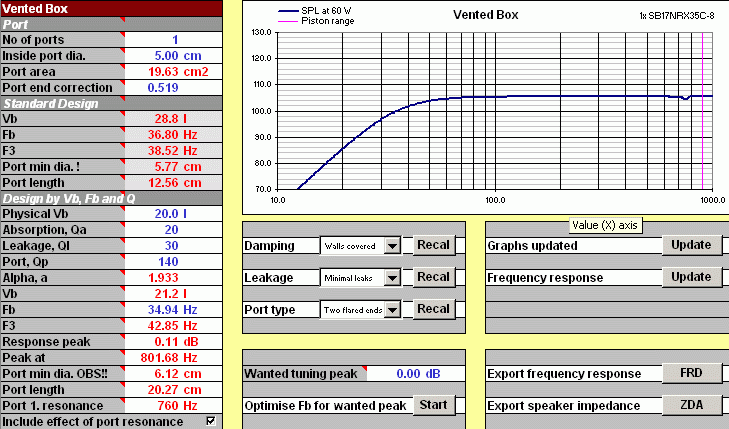Update the Frequency response
This screenshot has width=729, height=429.
[690, 277]
